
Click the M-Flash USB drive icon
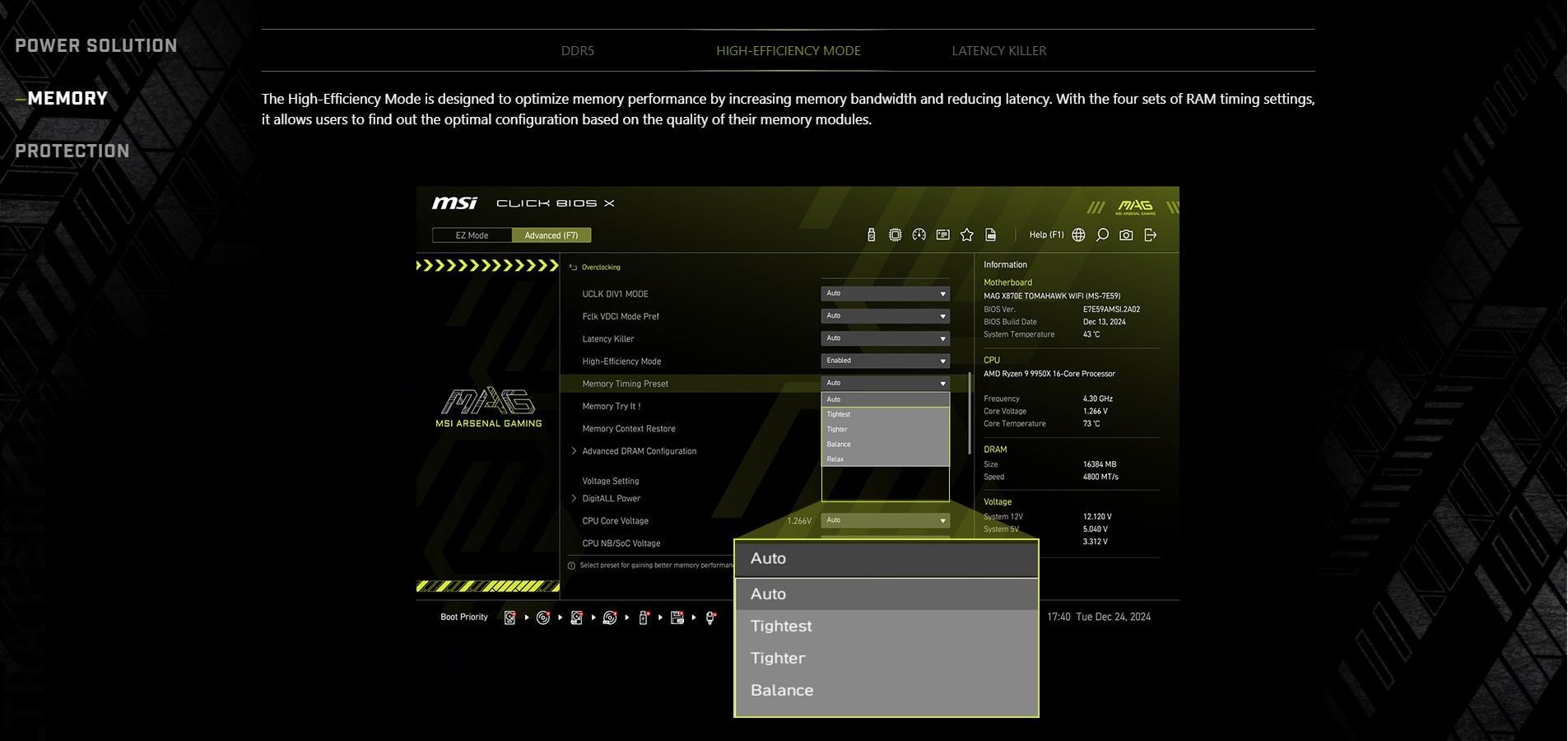click(871, 235)
